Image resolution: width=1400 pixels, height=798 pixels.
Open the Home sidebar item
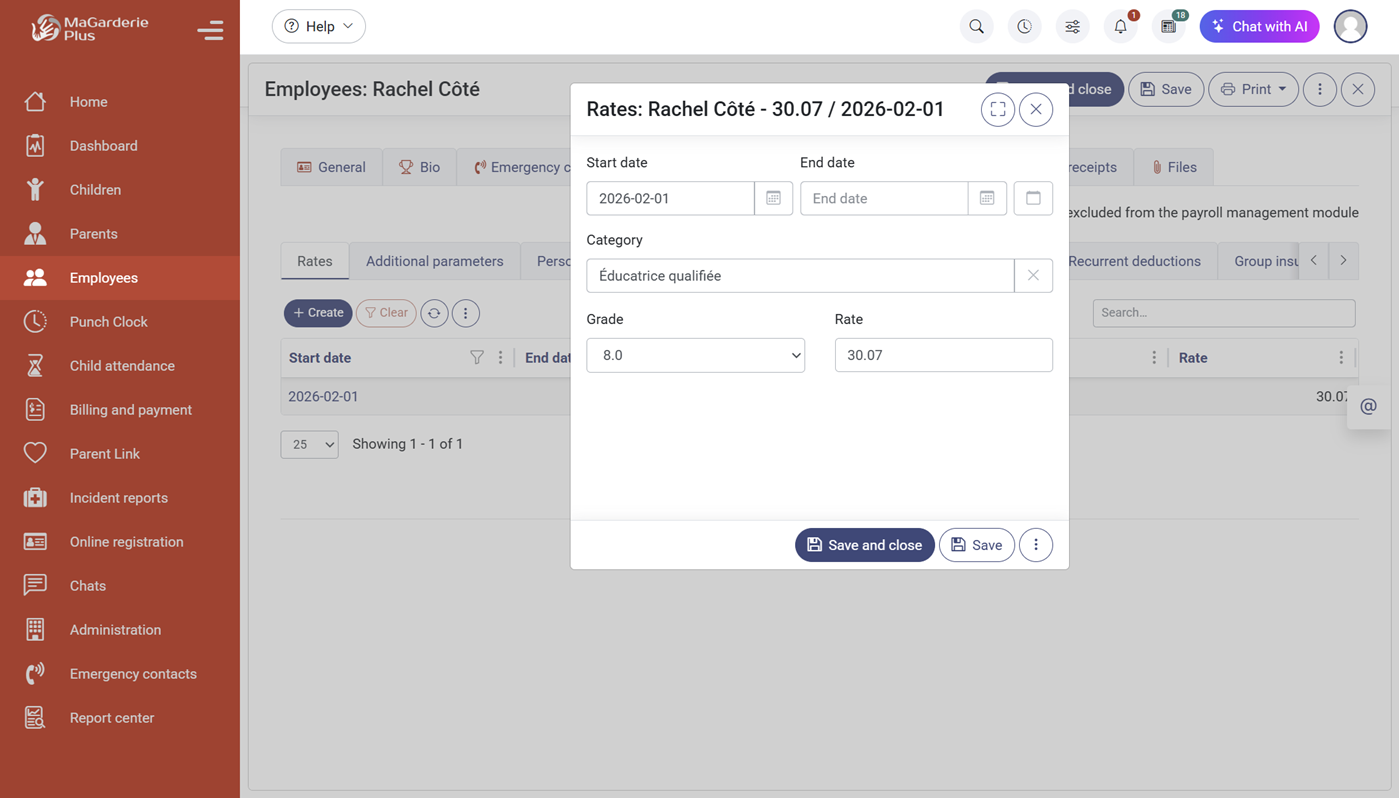120,102
